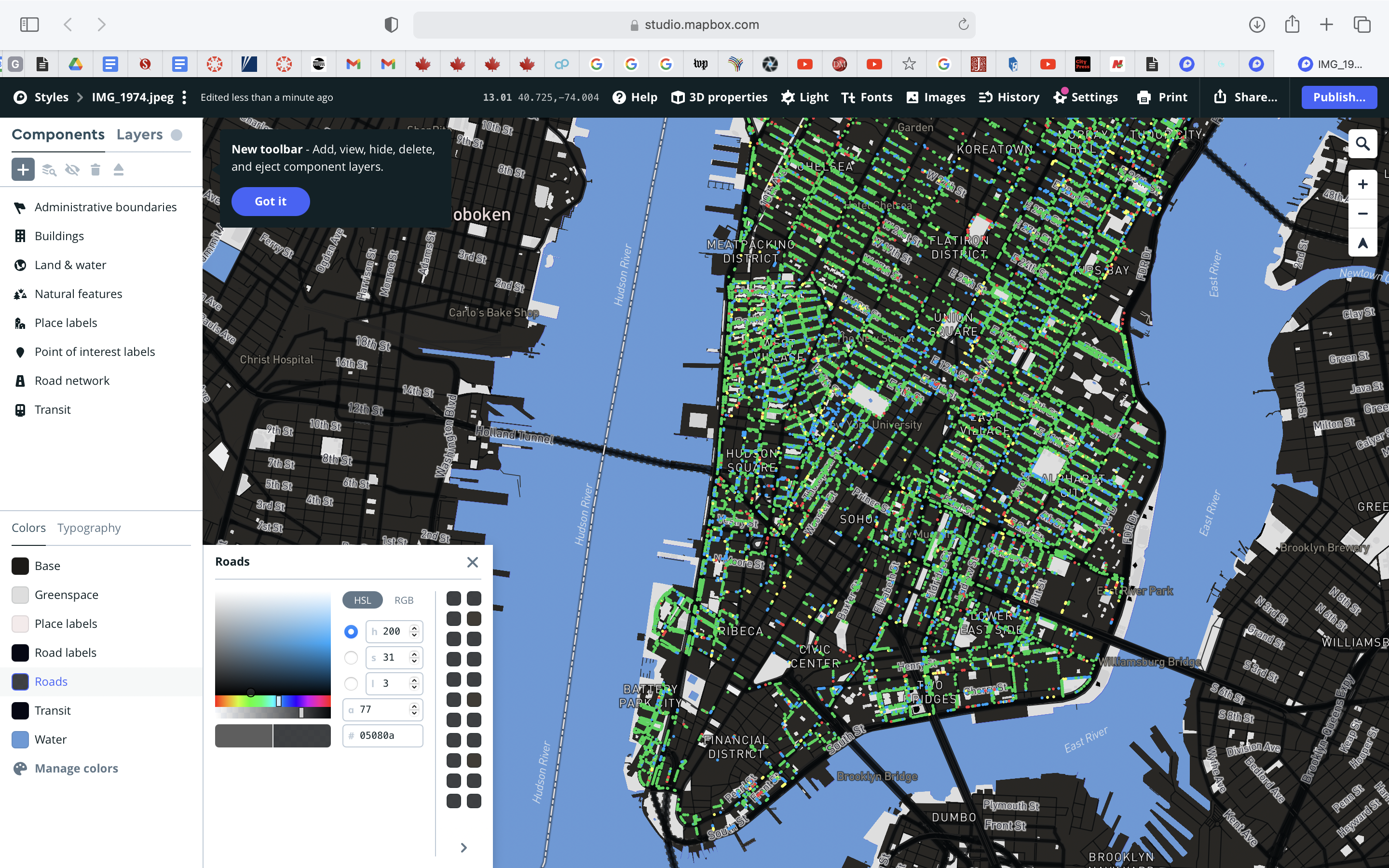Increment the hue value using the stepper

pyautogui.click(x=413, y=627)
